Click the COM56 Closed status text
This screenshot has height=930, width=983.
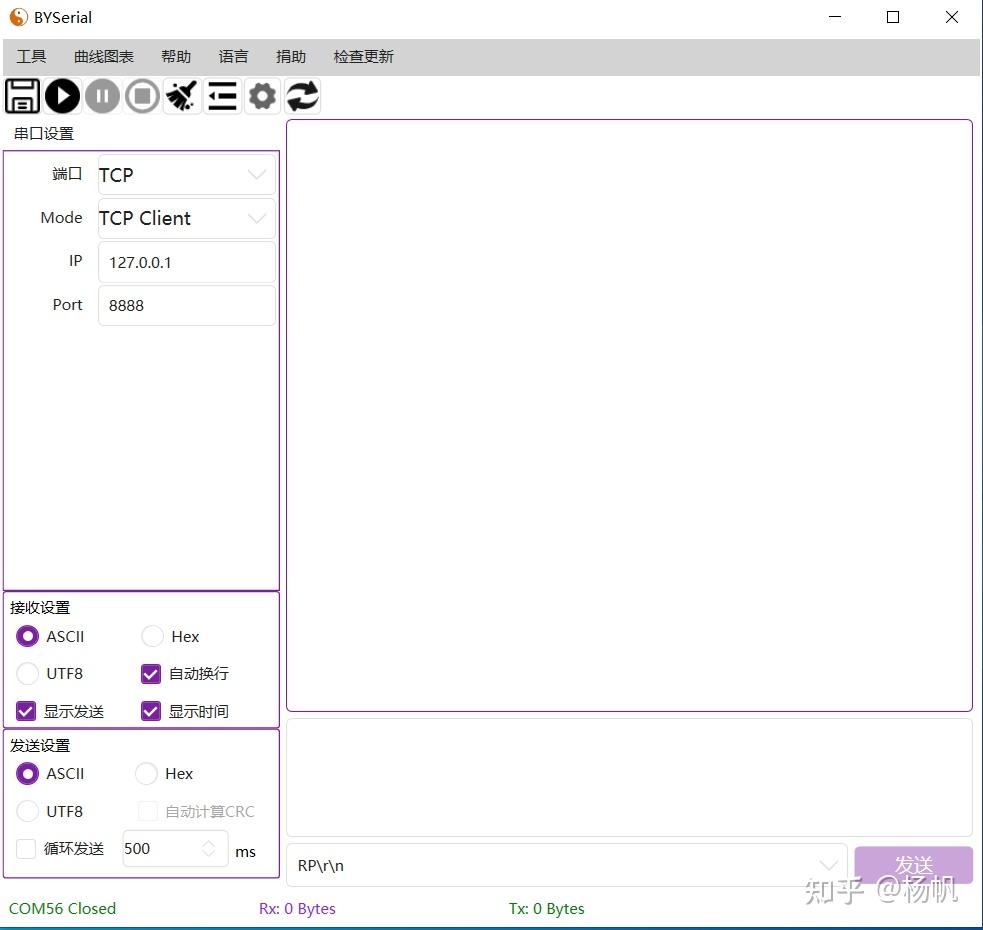[63, 908]
